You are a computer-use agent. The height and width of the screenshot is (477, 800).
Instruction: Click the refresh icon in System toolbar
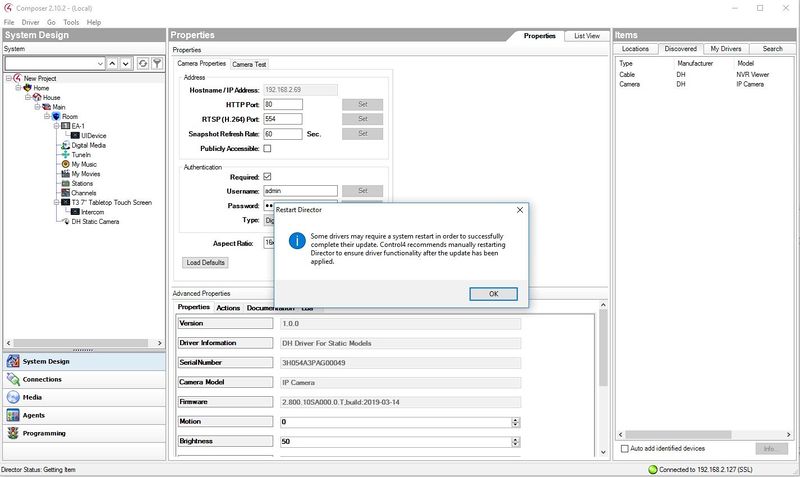(x=143, y=63)
